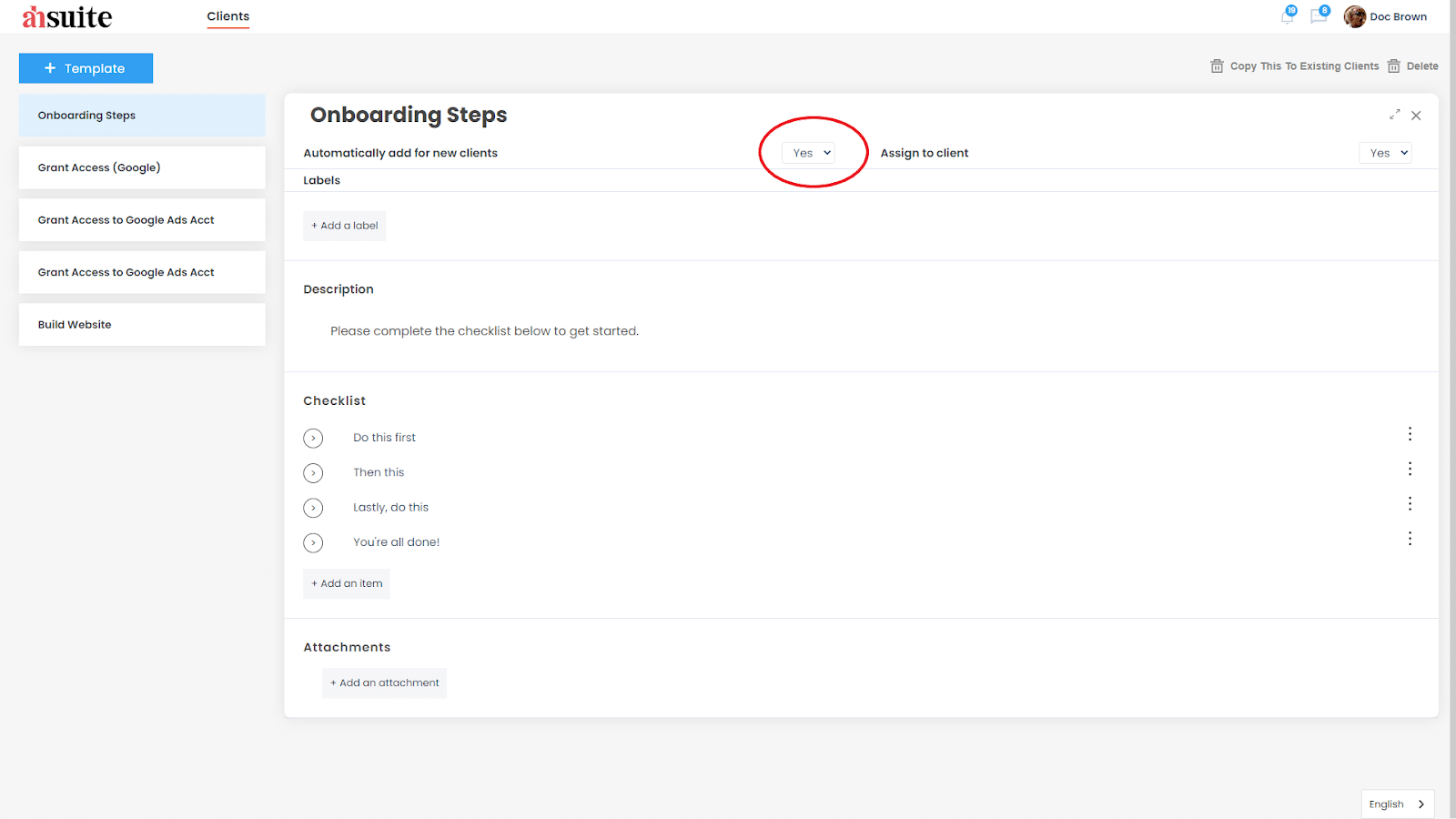The height and width of the screenshot is (819, 1456).
Task: Open the English language selector
Action: tap(1397, 804)
